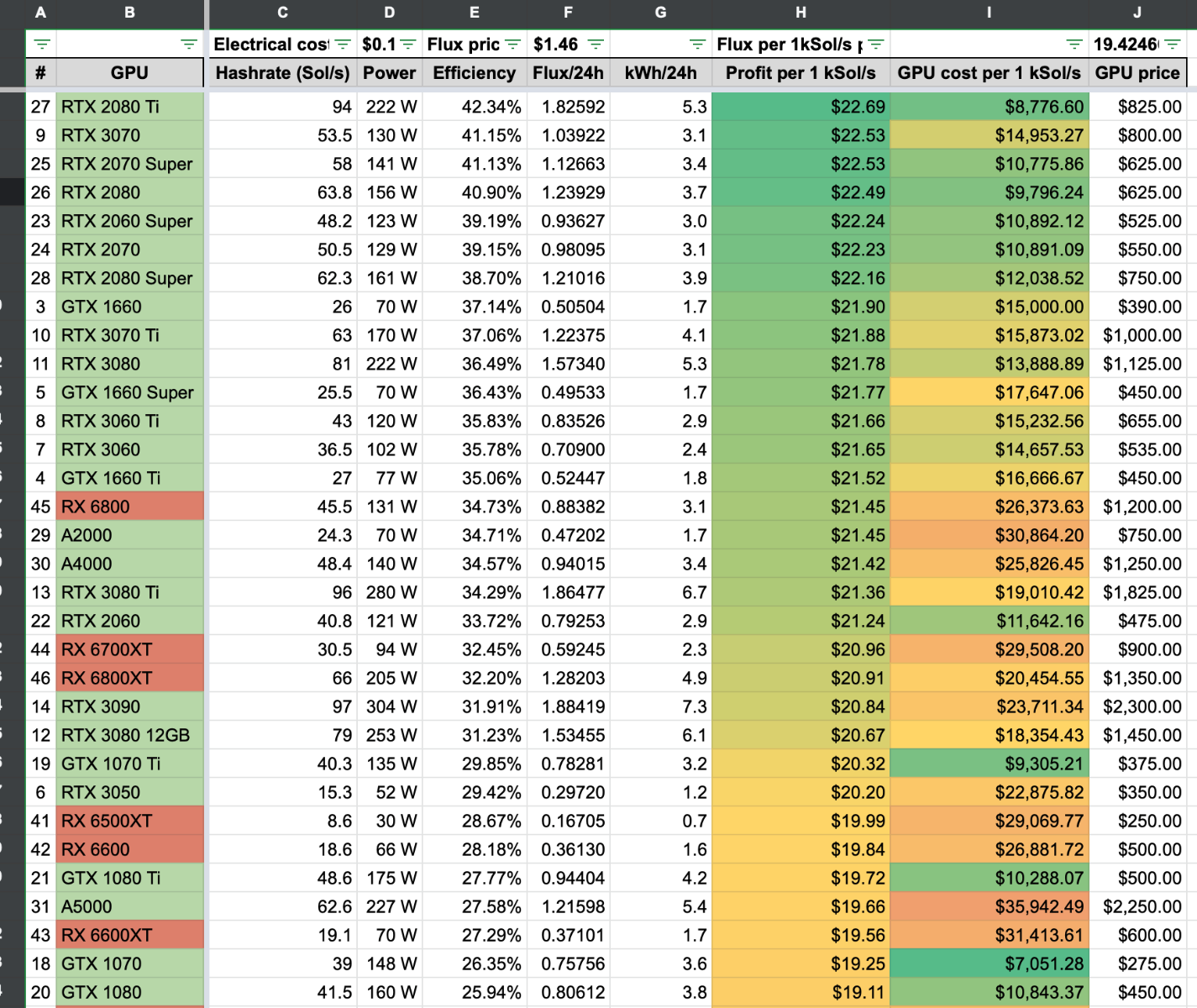Select column F header
The height and width of the screenshot is (1008, 1197).
coord(569,13)
